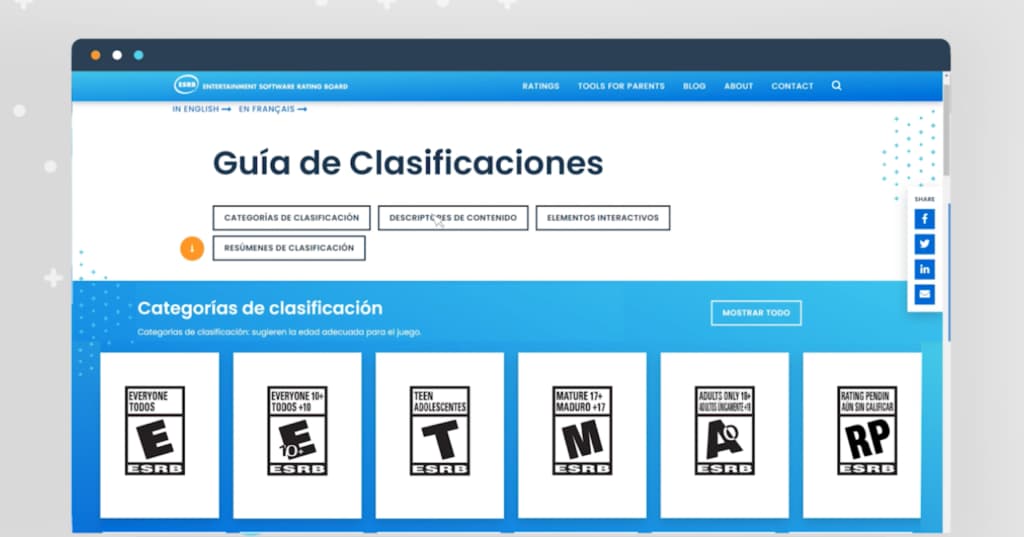The image size is (1024, 537).
Task: Select the Mature 17+ (M) rating card
Action: coord(582,435)
